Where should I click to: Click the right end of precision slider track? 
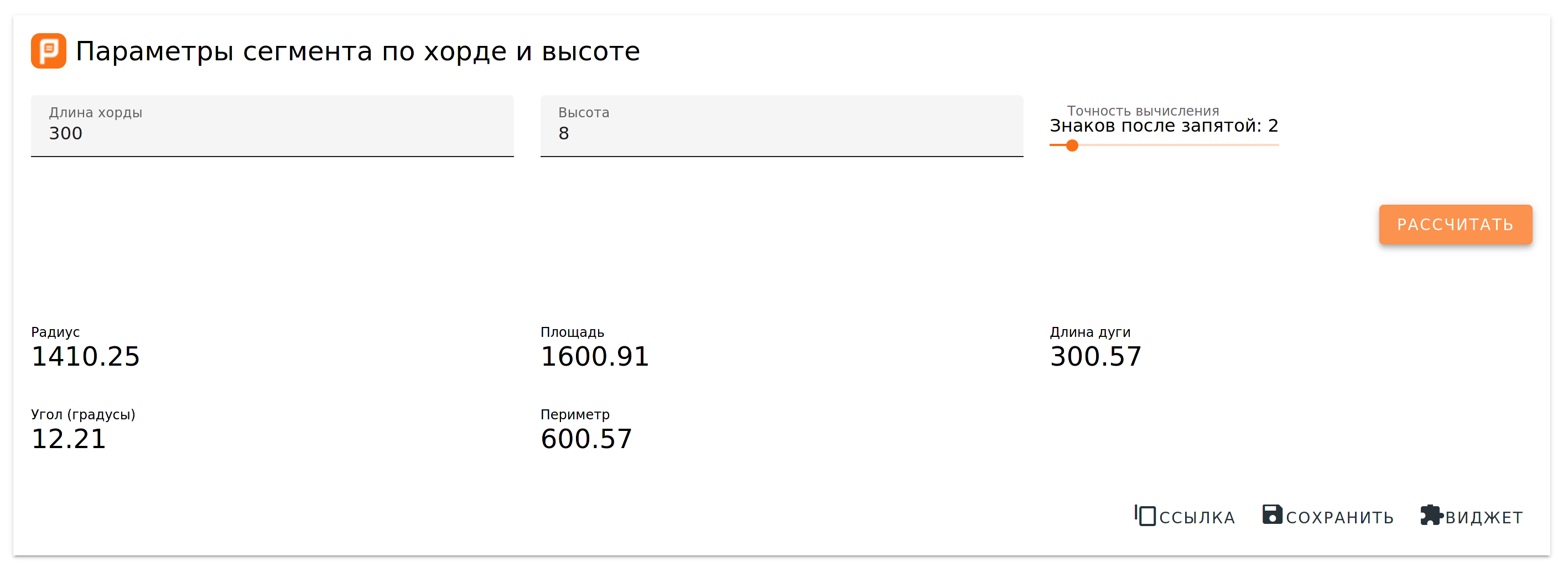coord(1277,145)
